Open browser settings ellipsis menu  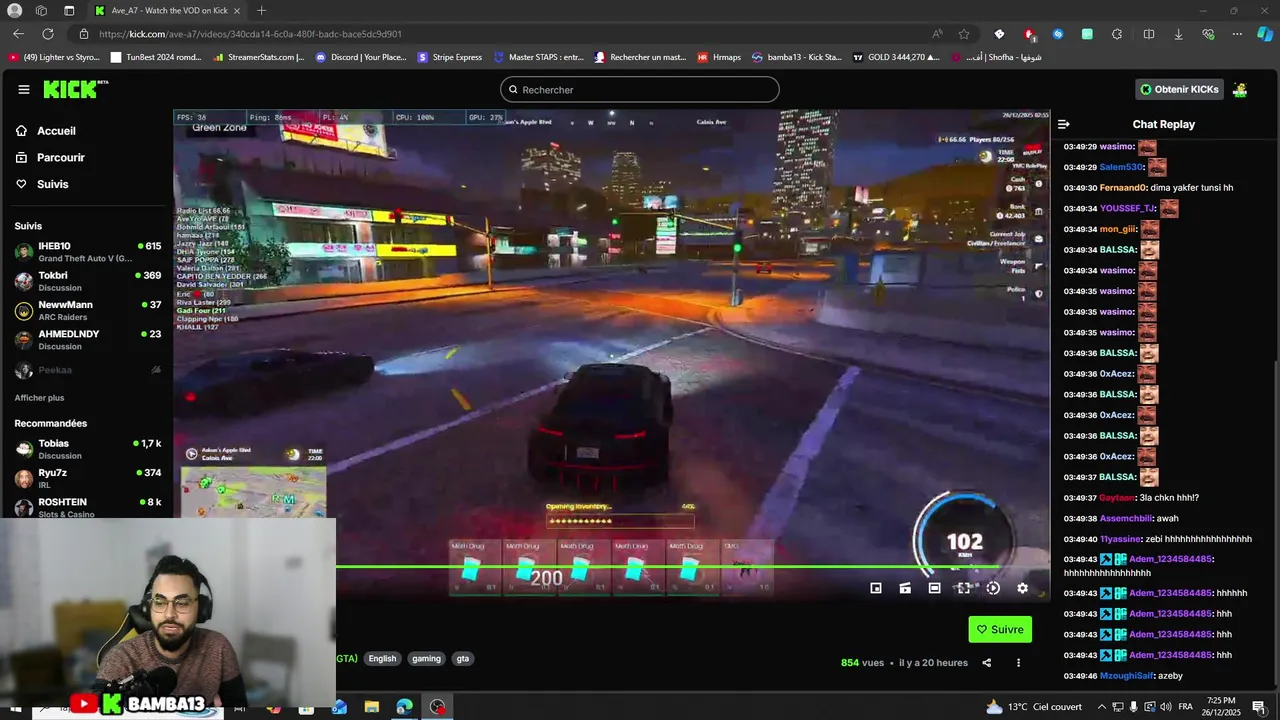(x=1237, y=34)
